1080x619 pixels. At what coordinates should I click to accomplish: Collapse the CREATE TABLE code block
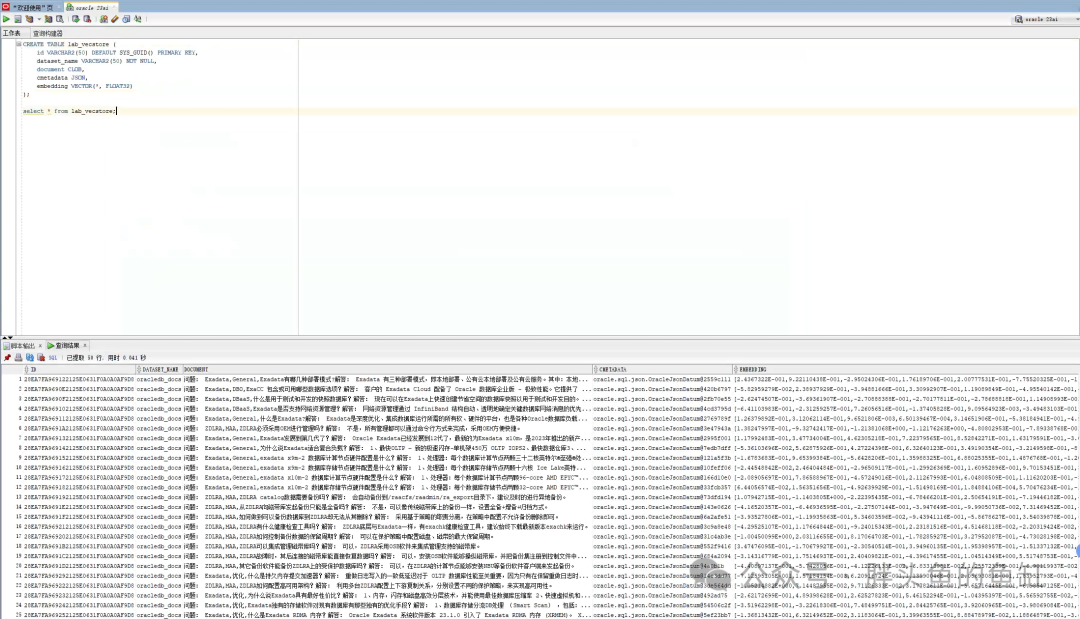pos(19,44)
